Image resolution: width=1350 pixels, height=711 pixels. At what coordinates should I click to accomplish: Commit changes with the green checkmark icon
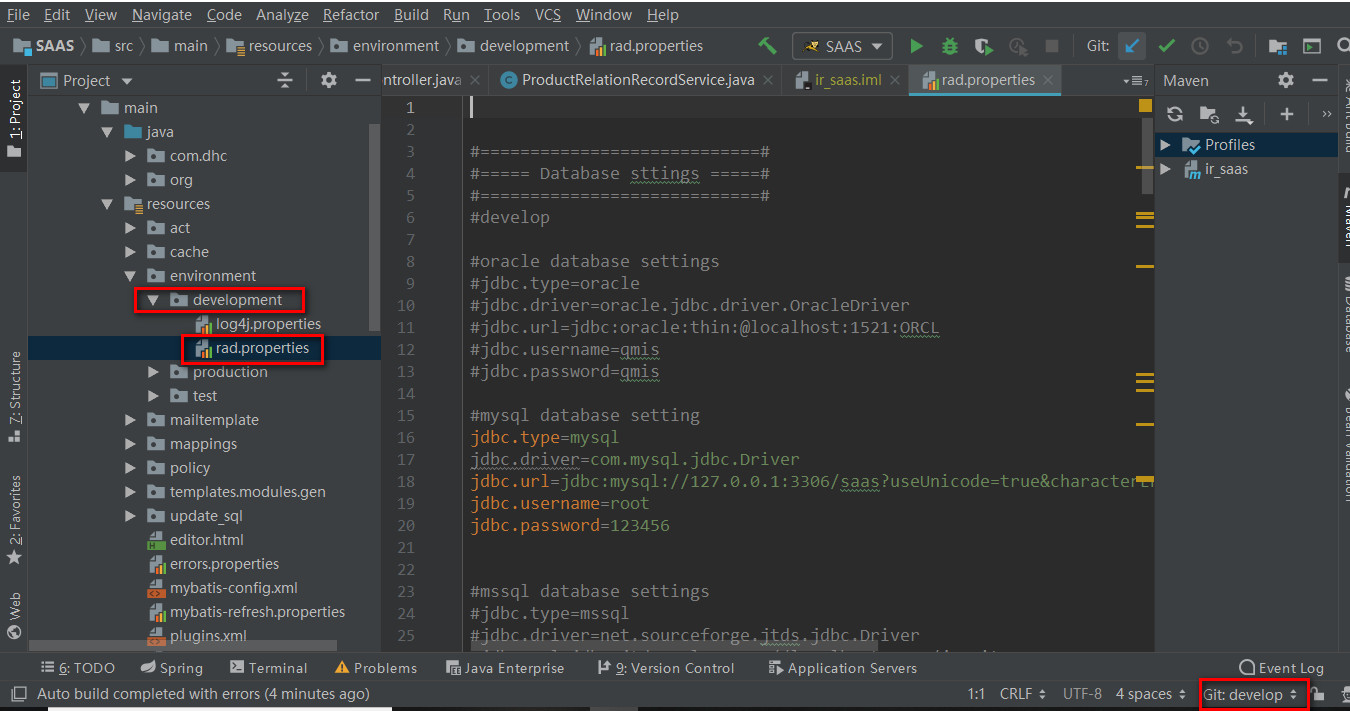[1168, 46]
